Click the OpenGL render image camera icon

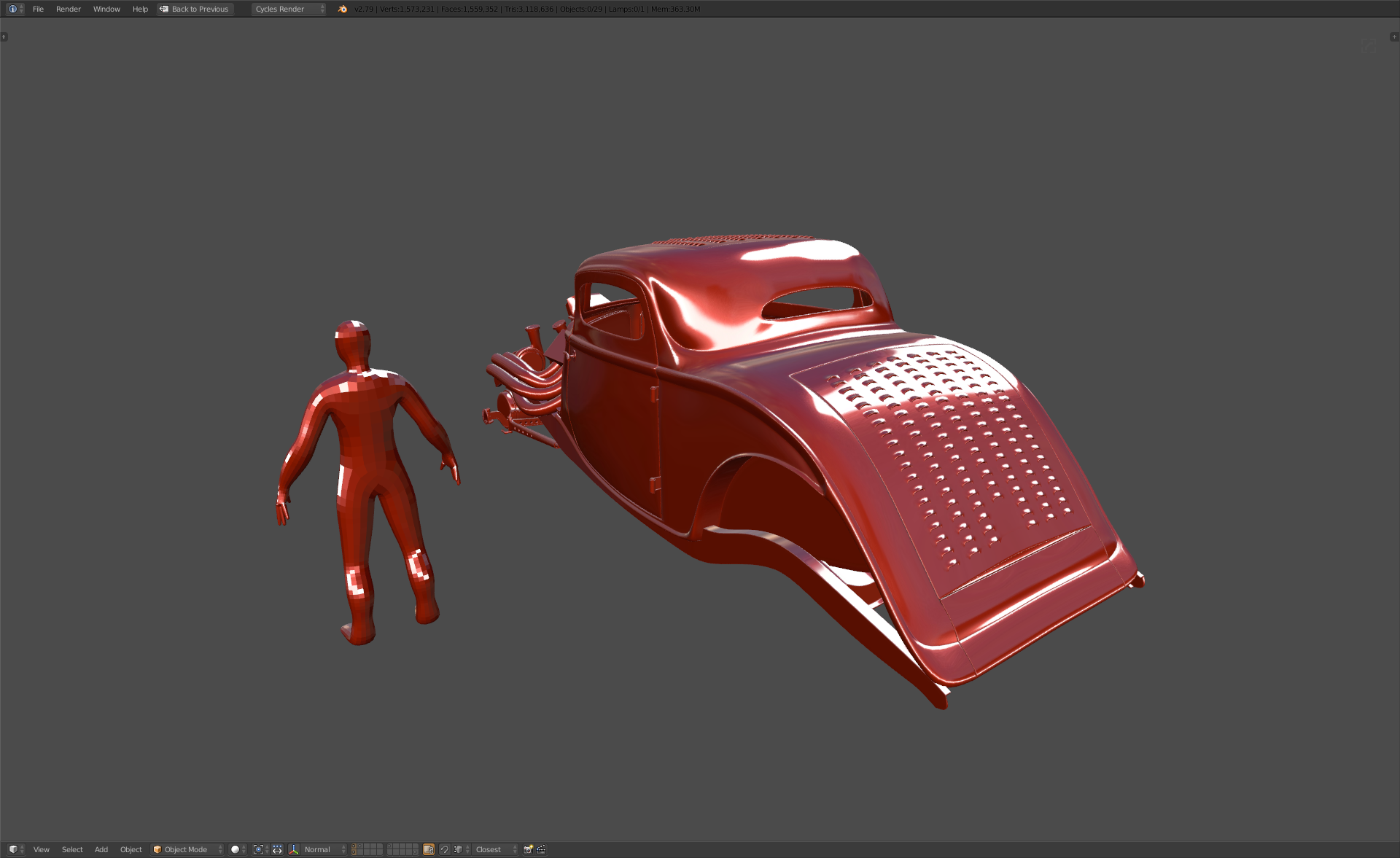click(528, 849)
